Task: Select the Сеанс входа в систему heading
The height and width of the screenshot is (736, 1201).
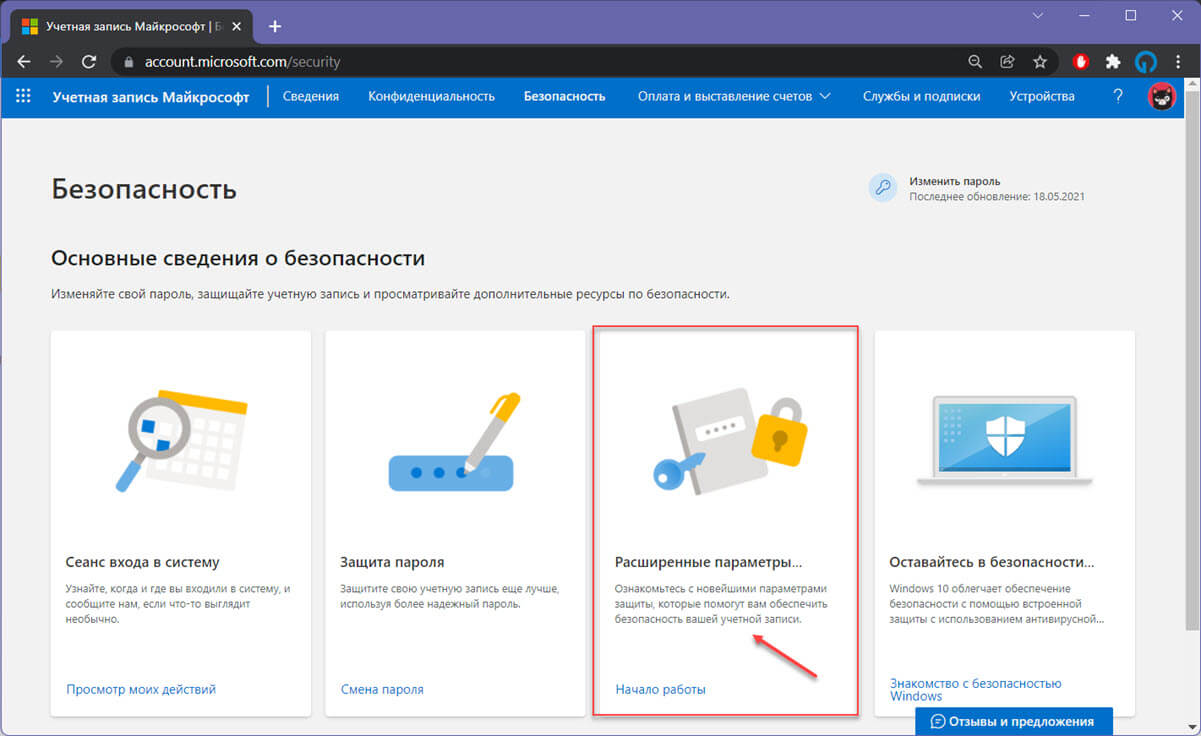Action: pos(142,562)
